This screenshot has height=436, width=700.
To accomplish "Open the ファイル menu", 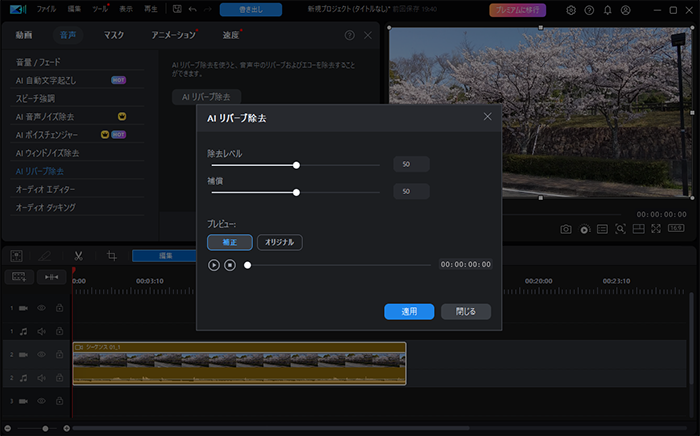I will [x=46, y=9].
